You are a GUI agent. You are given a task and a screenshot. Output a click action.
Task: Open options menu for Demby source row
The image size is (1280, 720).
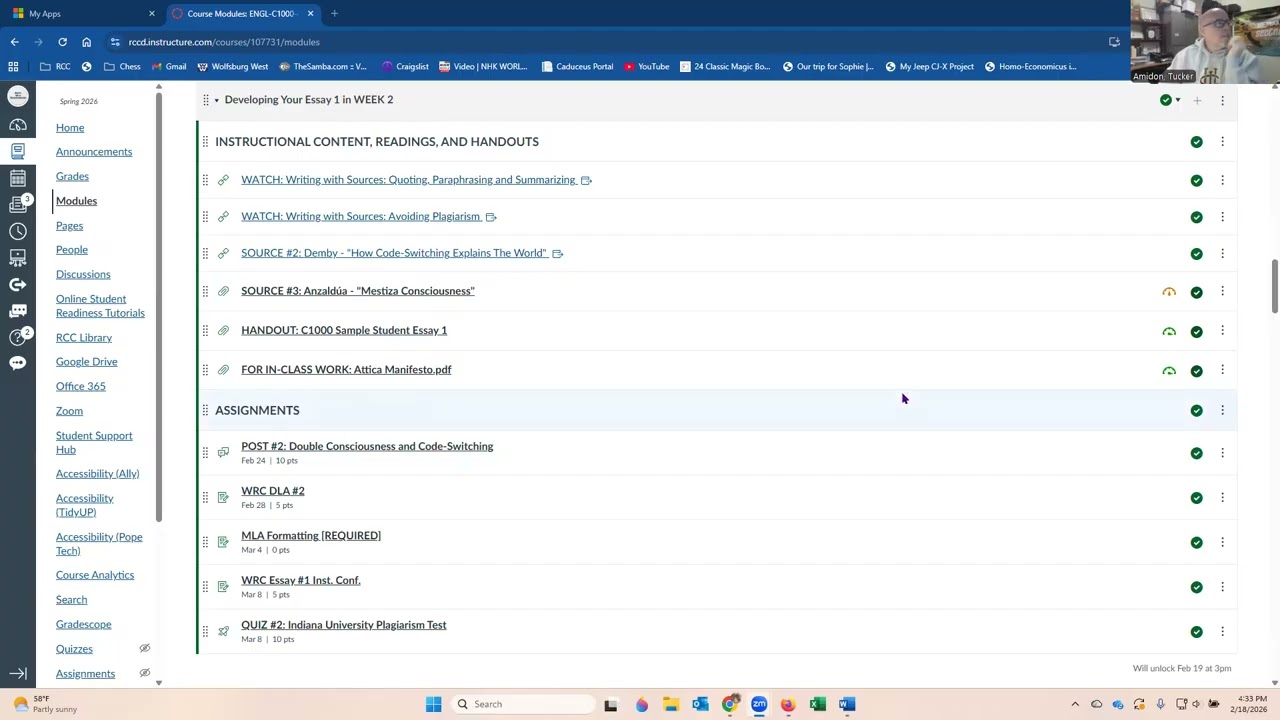pyautogui.click(x=1222, y=253)
